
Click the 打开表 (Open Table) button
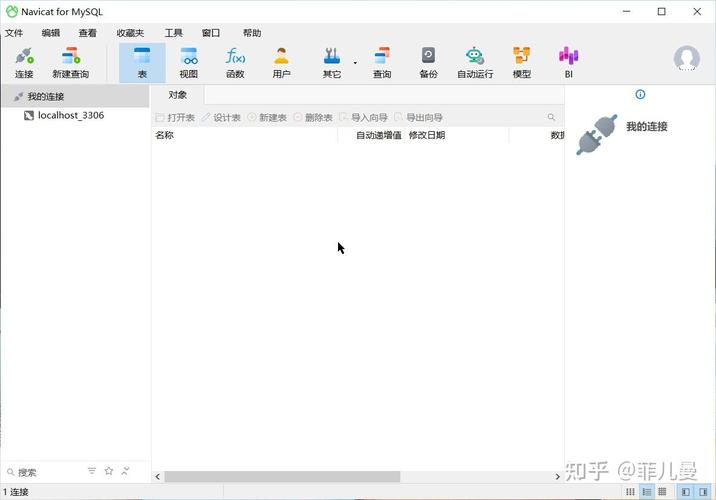tap(175, 117)
